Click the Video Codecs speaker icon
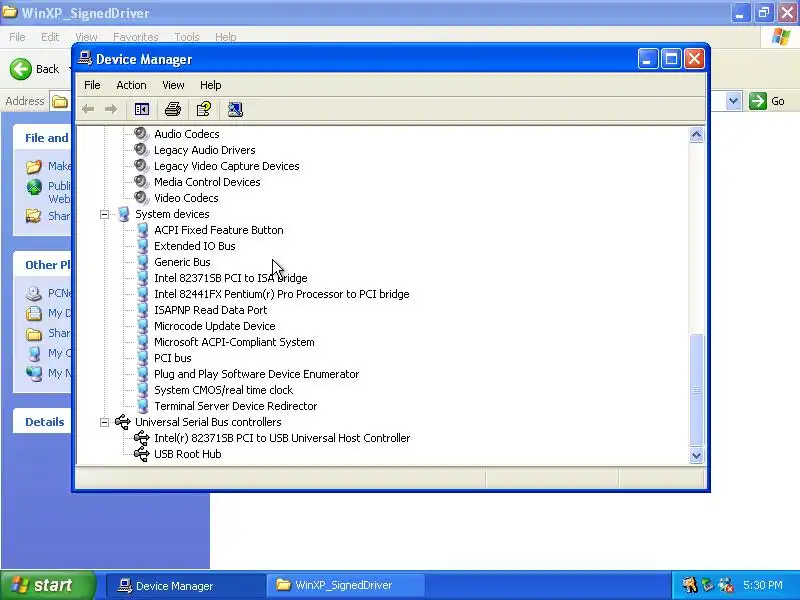The height and width of the screenshot is (600, 800). [x=141, y=197]
